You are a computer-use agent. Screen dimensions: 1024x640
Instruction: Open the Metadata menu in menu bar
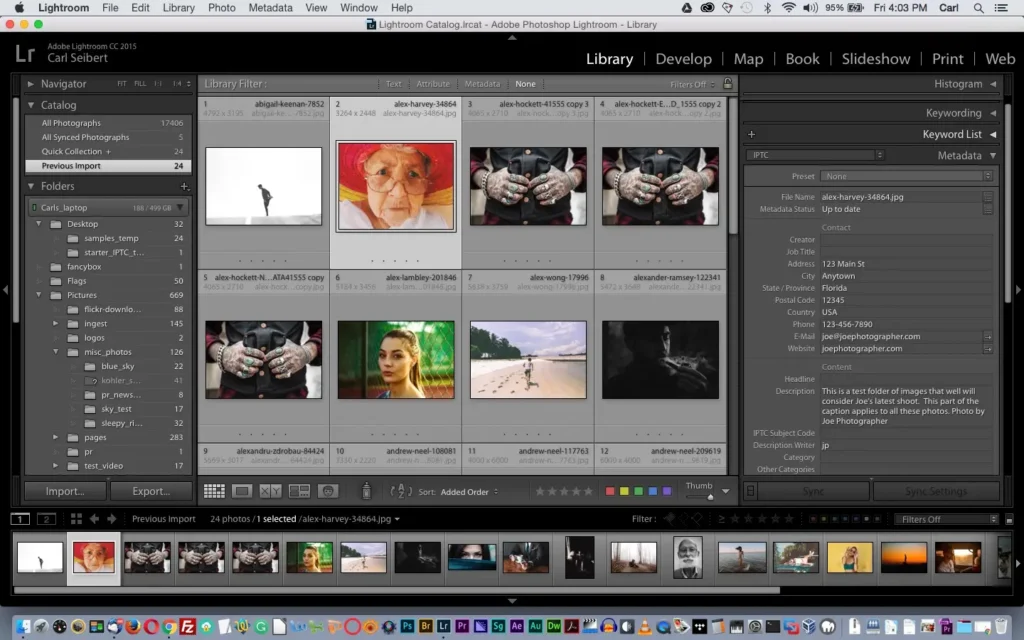click(270, 8)
